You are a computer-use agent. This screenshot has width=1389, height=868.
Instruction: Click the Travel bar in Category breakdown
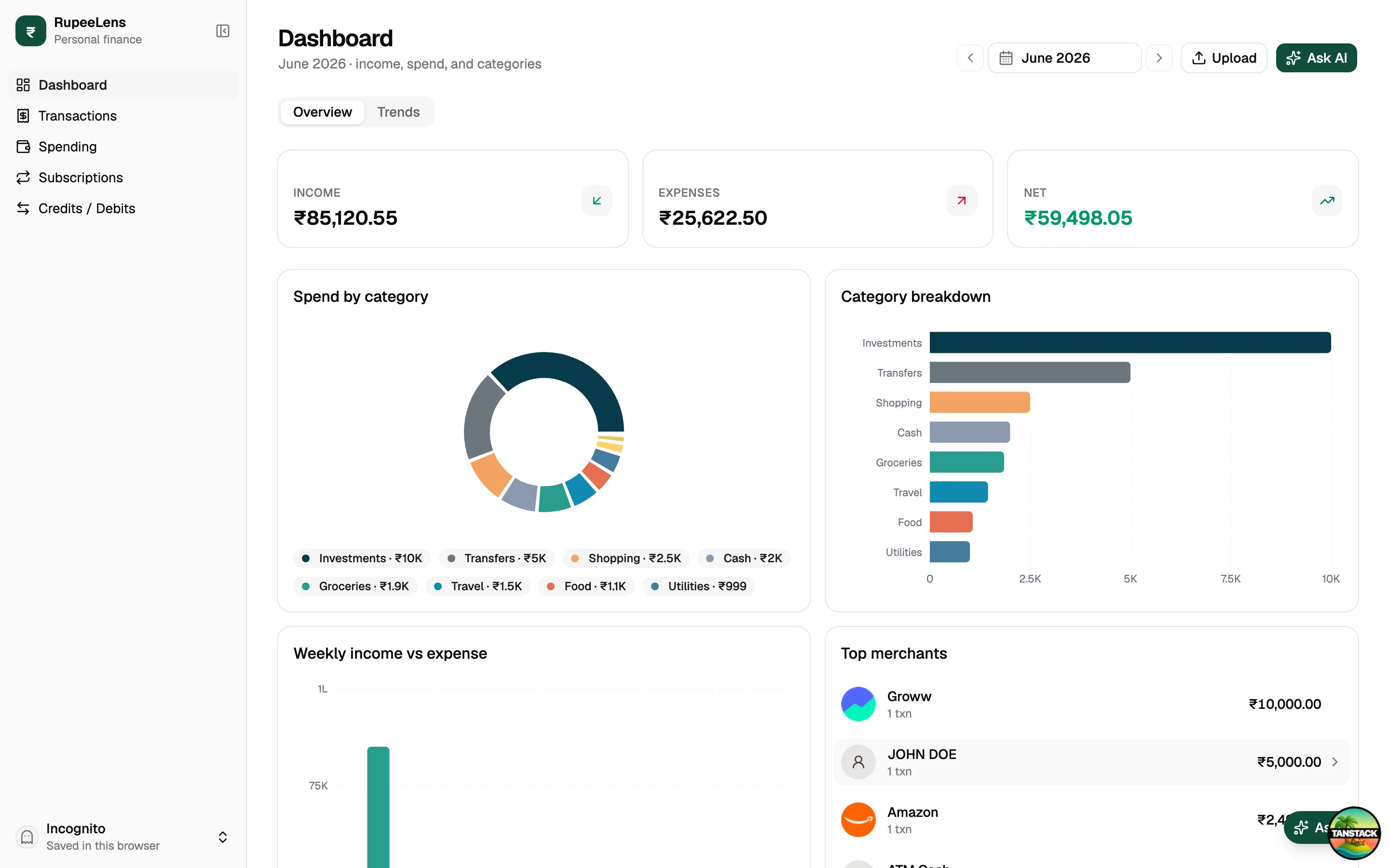click(x=958, y=492)
